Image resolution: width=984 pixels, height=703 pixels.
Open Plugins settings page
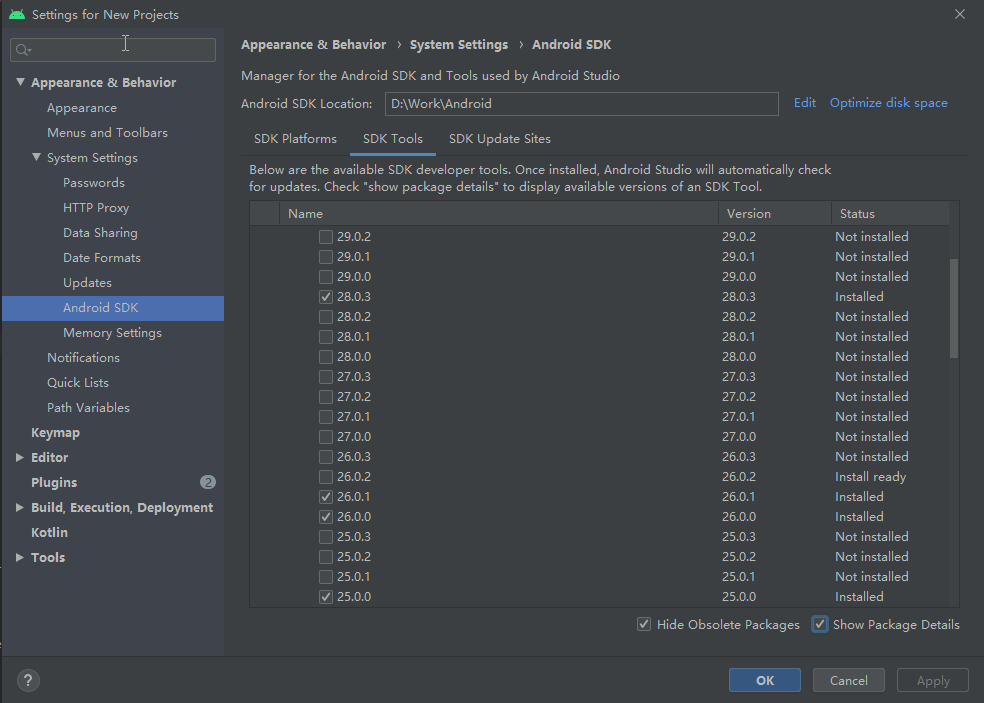(54, 483)
